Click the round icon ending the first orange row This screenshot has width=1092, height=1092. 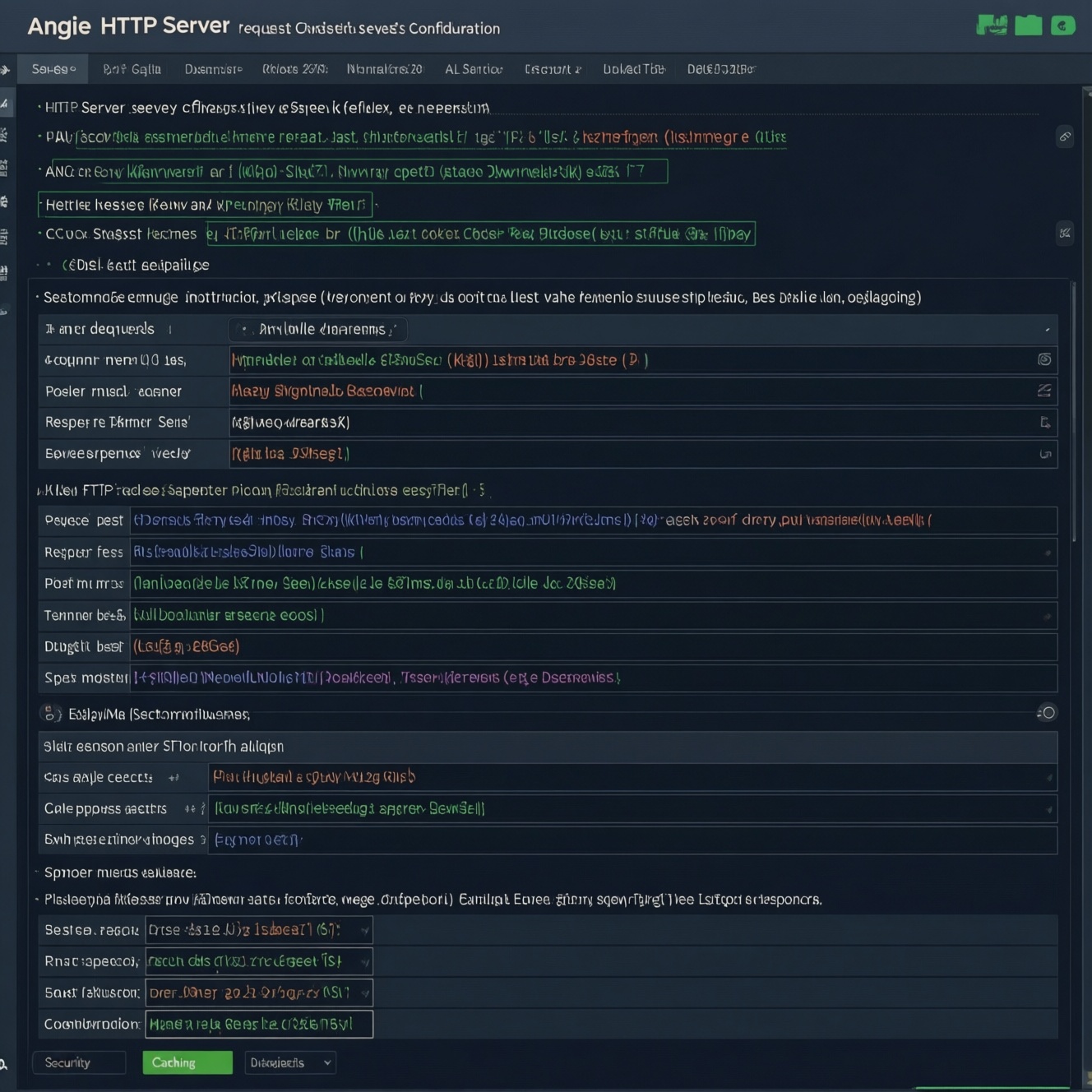pos(1044,359)
